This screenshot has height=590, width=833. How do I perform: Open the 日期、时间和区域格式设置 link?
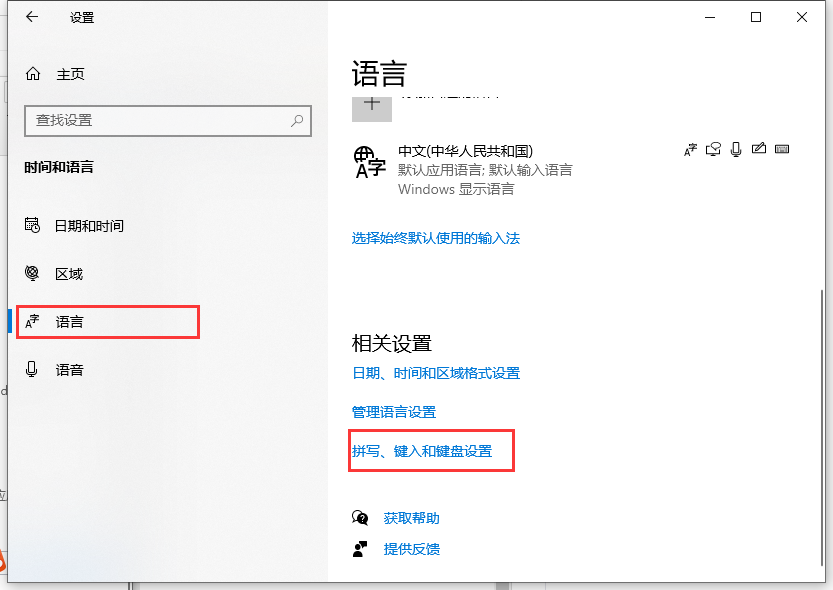436,373
